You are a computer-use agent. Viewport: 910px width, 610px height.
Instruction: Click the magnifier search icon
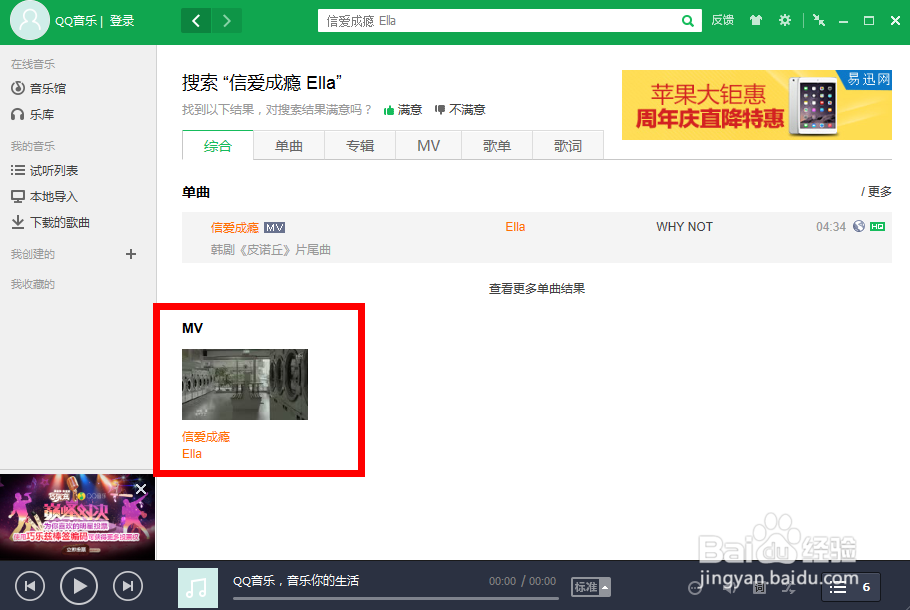coord(688,21)
